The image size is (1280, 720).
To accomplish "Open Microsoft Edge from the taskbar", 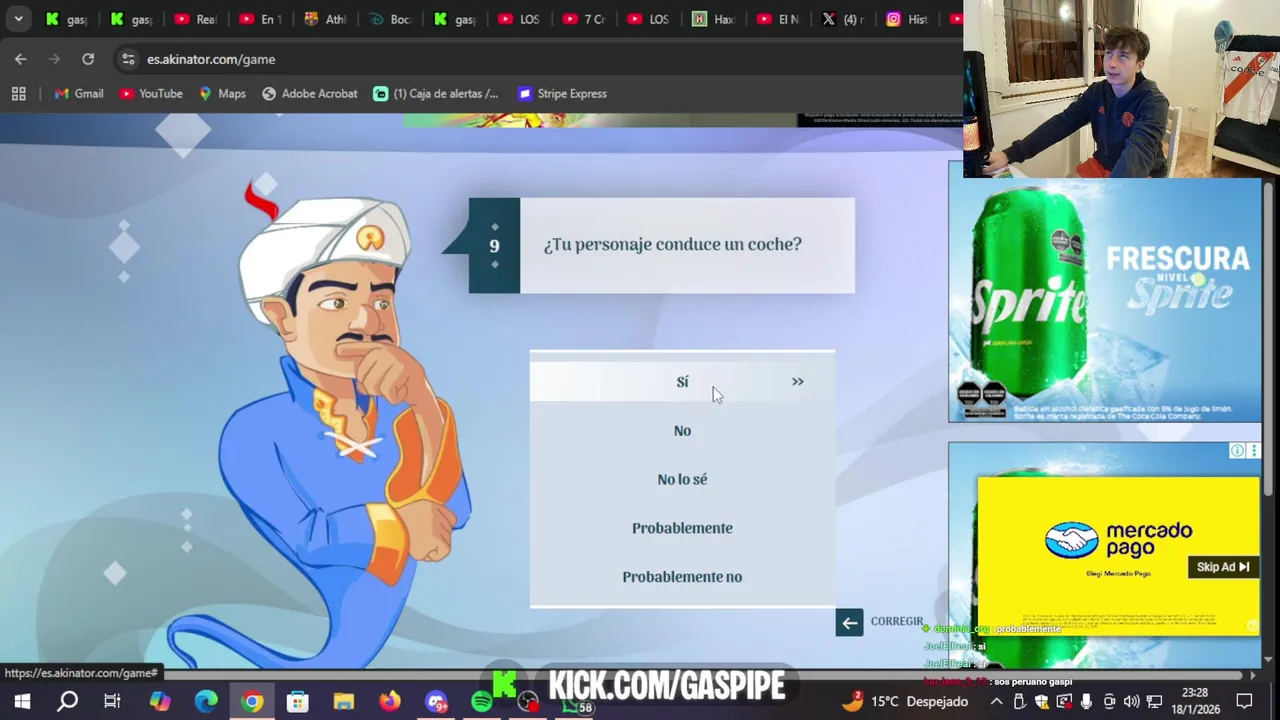I will click(x=206, y=701).
